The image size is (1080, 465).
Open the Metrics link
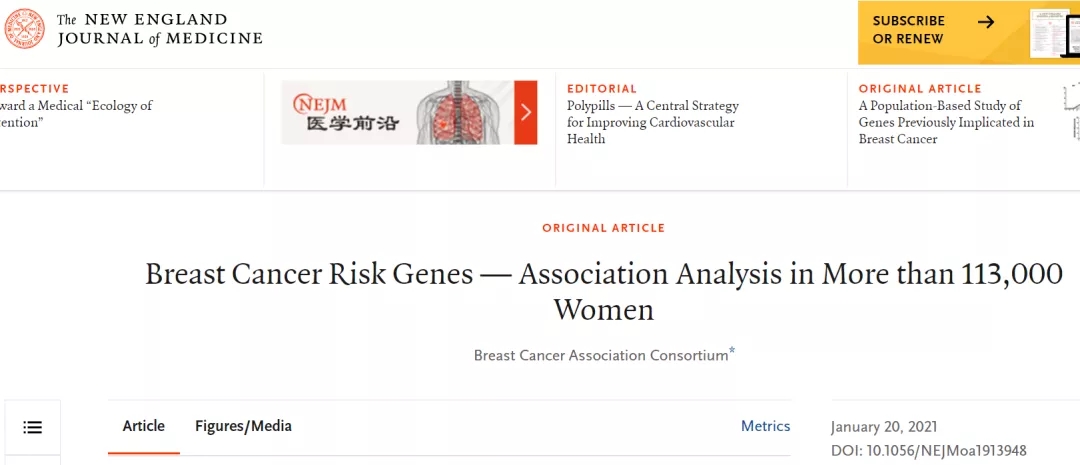tap(765, 426)
